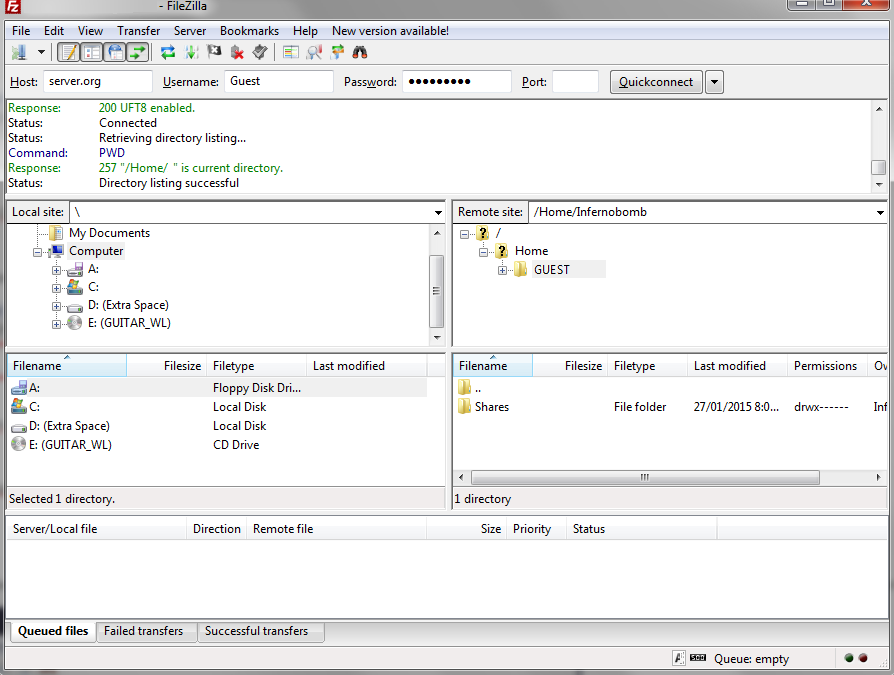Screen dimensions: 894x675
Task: Toggle local directory tree display
Action: (x=92, y=52)
